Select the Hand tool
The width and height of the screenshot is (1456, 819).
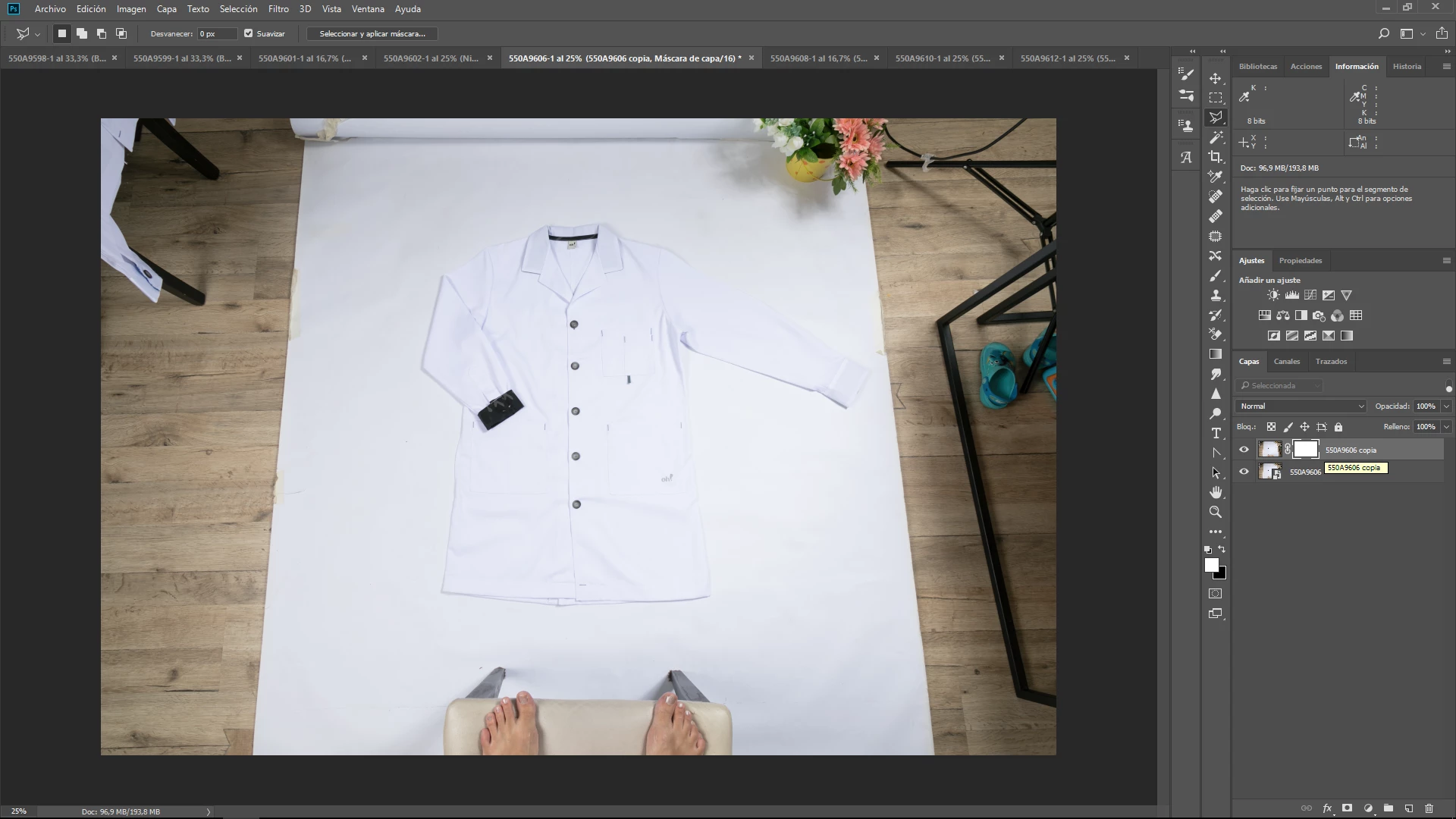(1216, 492)
